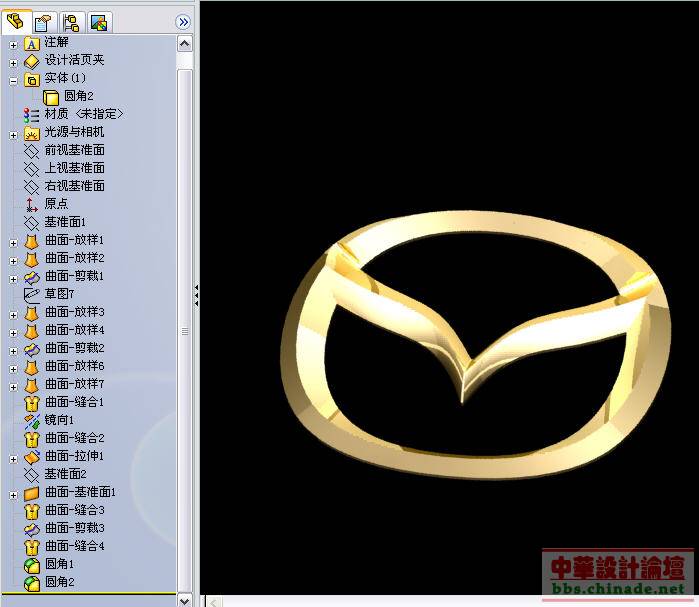Click the panel splitter collapse handle

[197, 295]
